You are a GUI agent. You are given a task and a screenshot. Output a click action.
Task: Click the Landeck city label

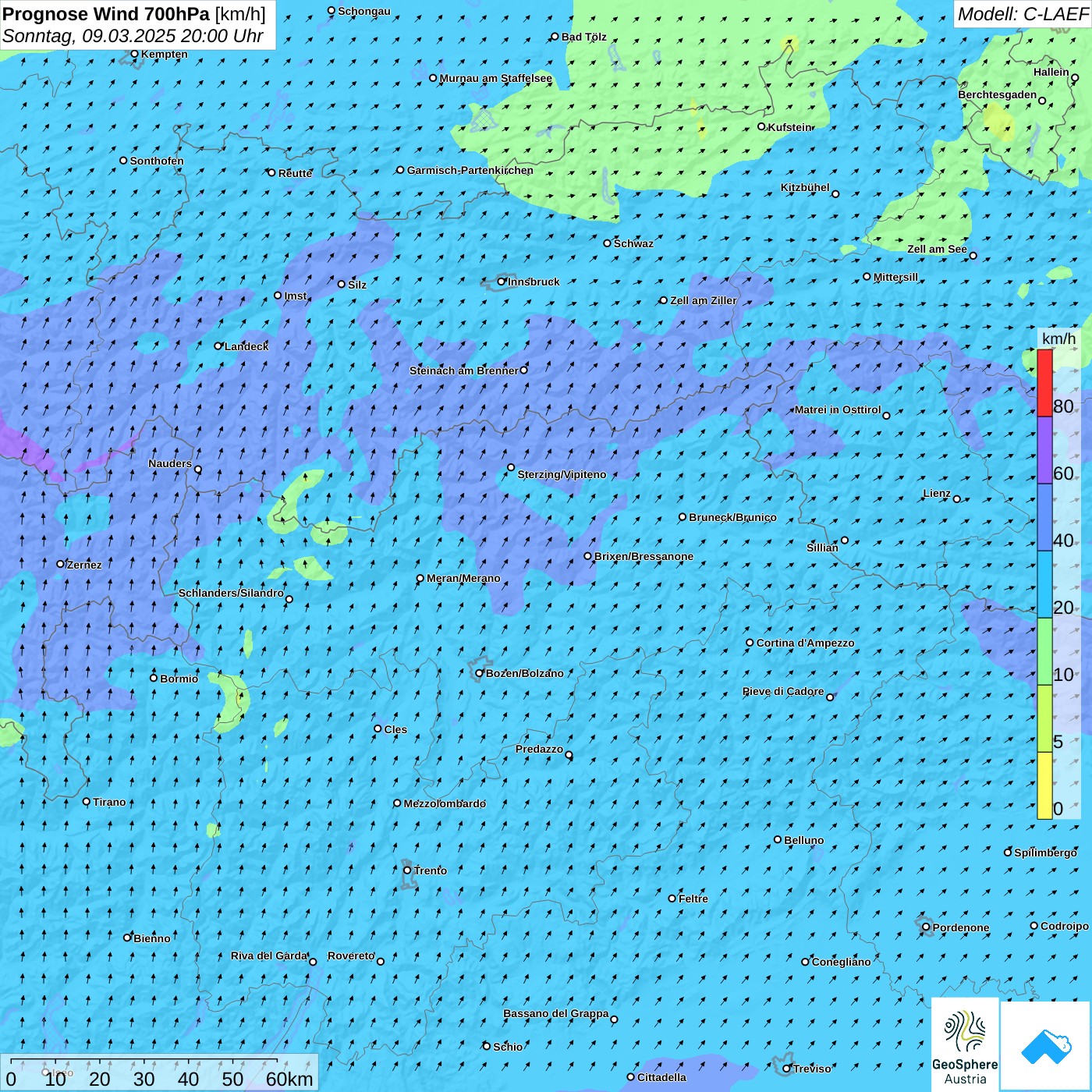tap(246, 346)
